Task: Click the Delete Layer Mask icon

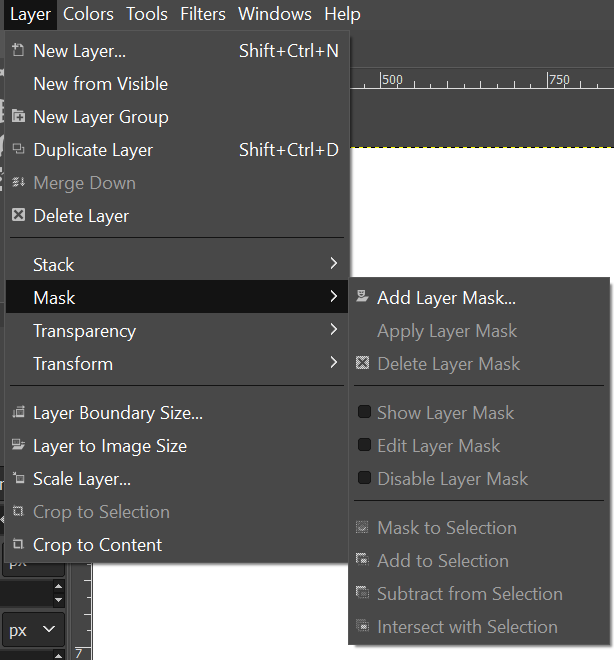Action: click(362, 362)
